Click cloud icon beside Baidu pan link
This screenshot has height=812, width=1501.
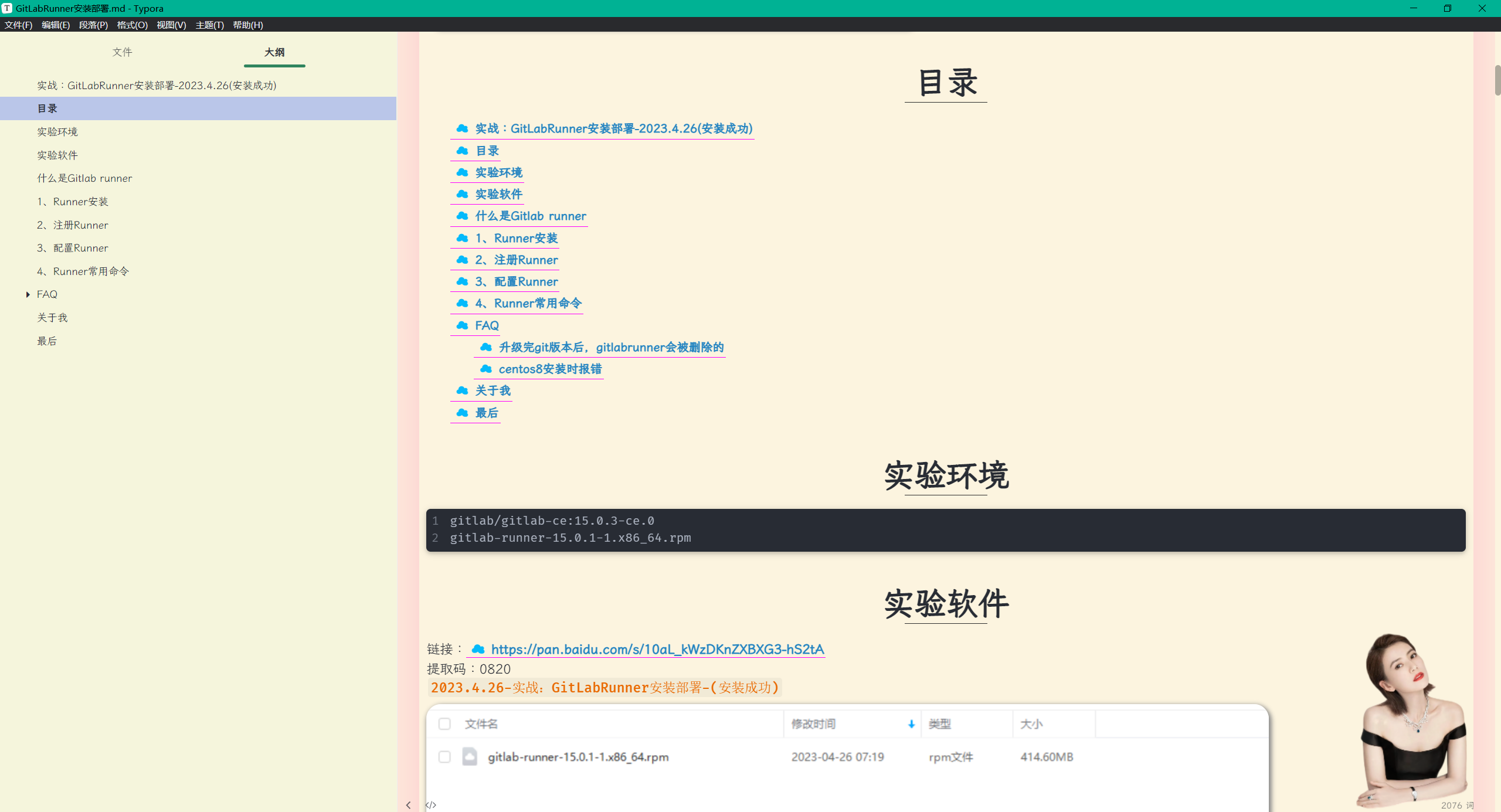point(478,649)
